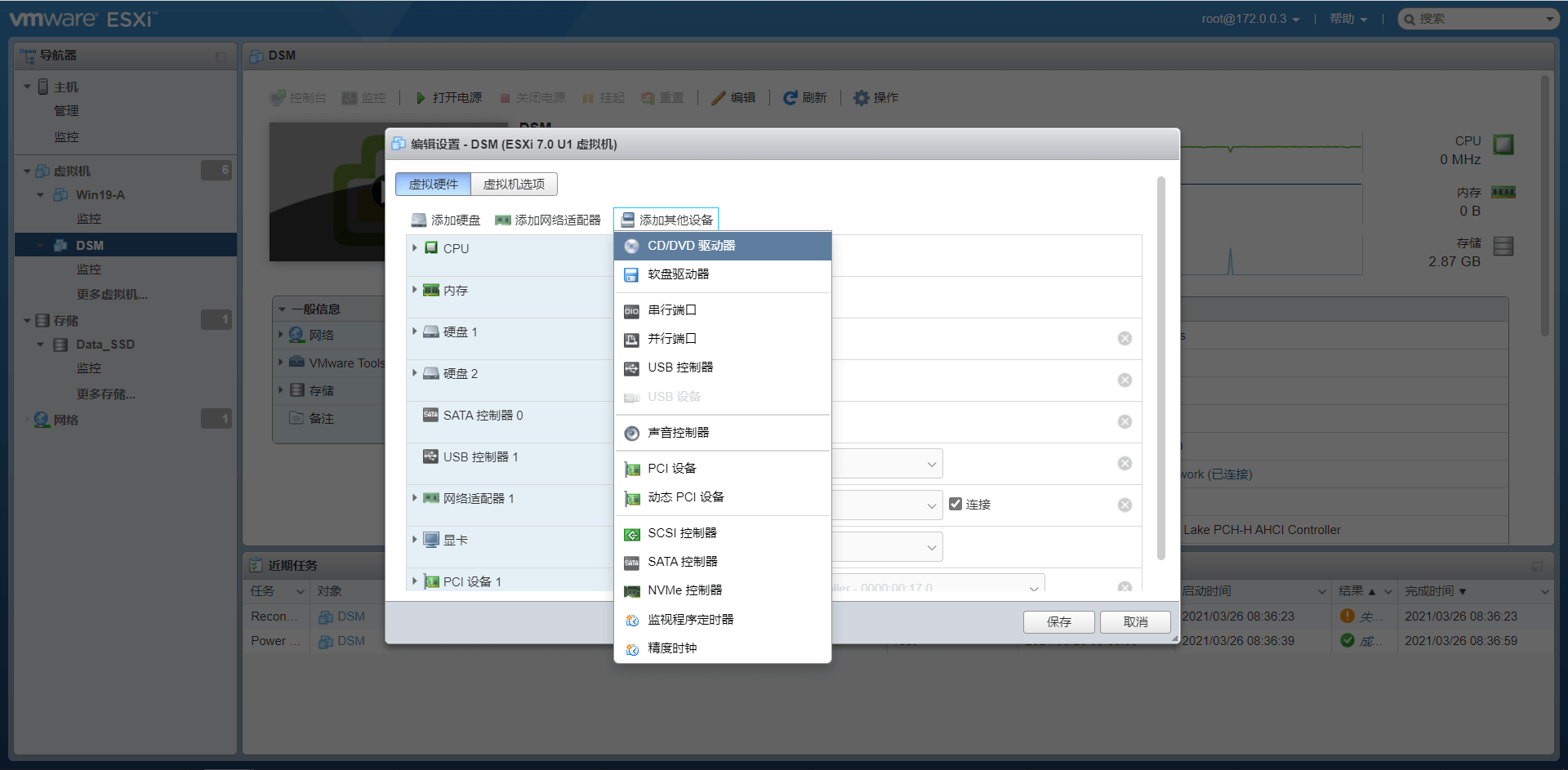Save the VM settings with 保存
Screen dimensions: 1568x770
1058,622
